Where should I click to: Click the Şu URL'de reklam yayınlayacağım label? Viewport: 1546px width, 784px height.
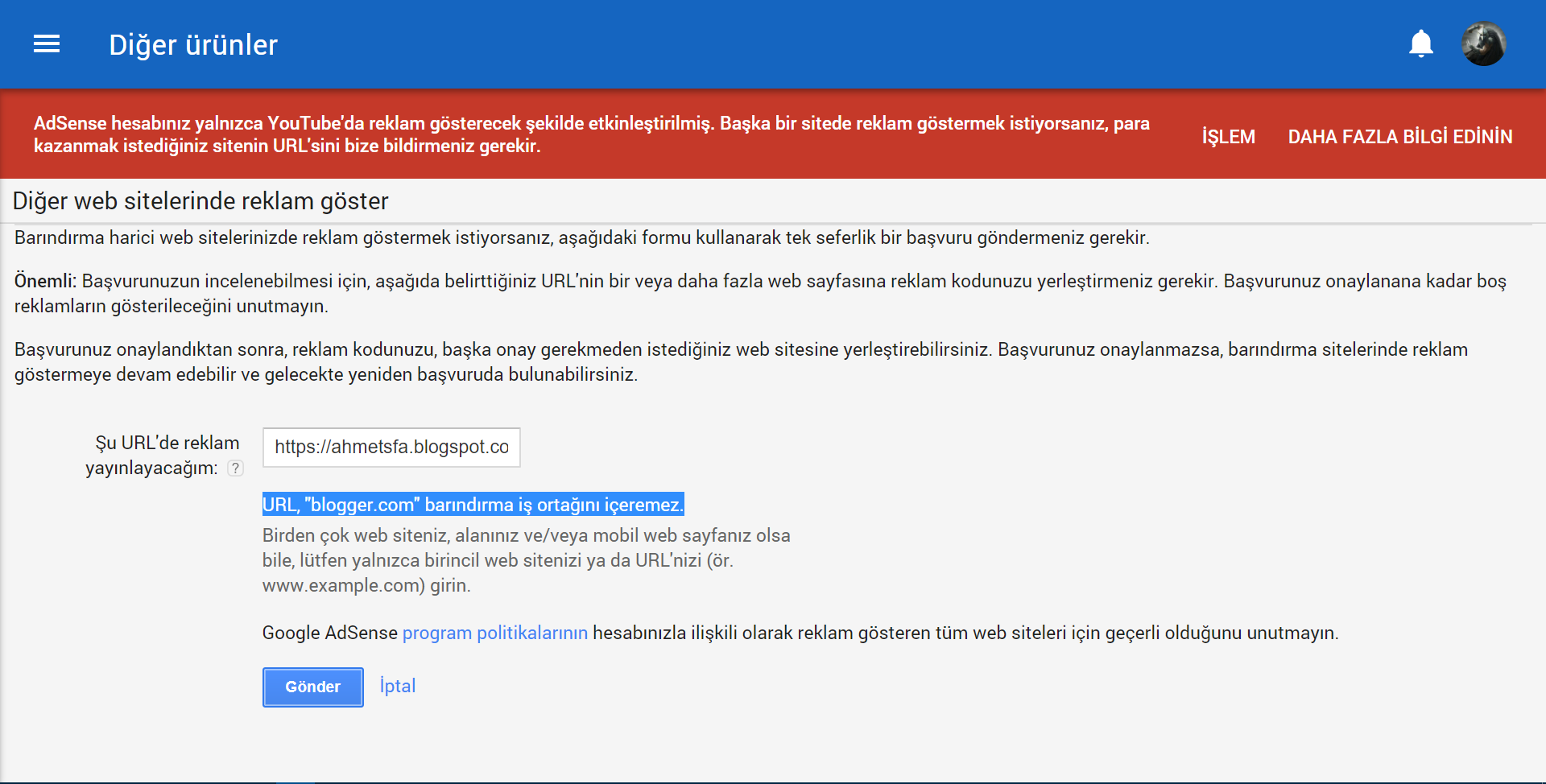coord(162,455)
